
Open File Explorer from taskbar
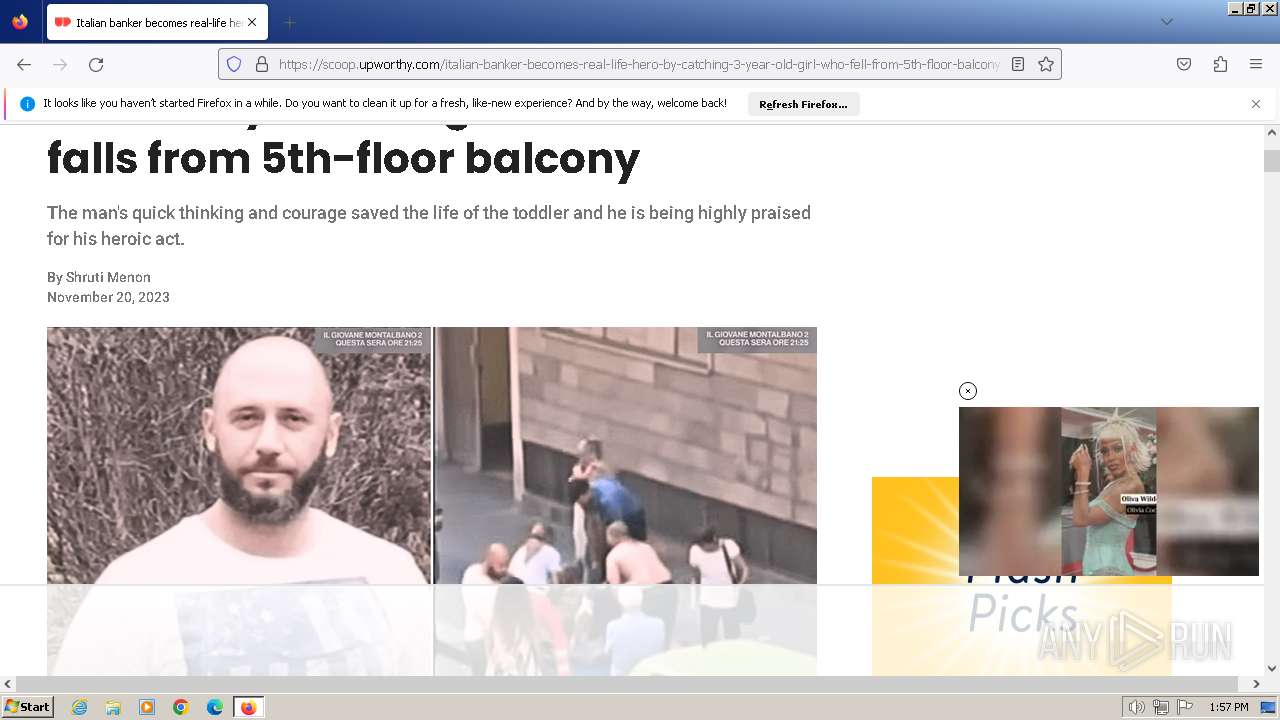point(113,707)
